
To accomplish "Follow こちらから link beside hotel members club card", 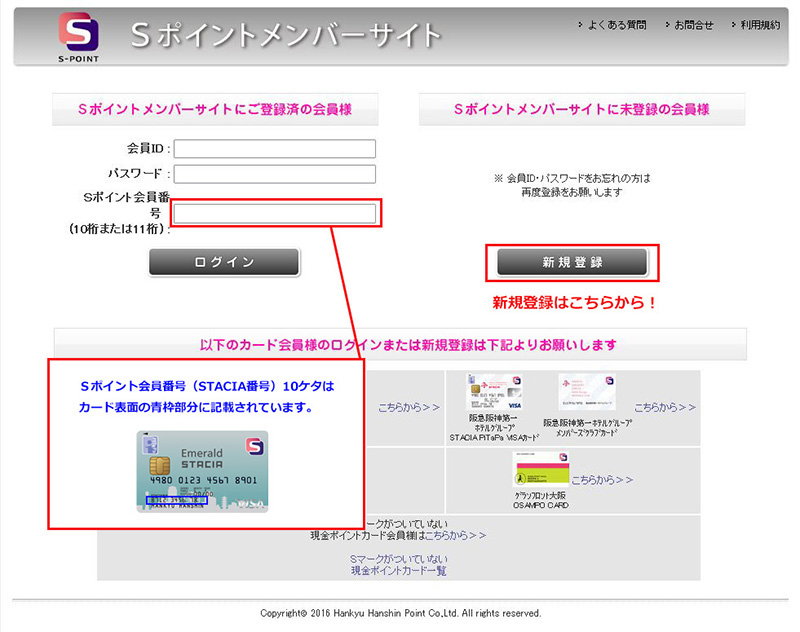I will pos(664,408).
